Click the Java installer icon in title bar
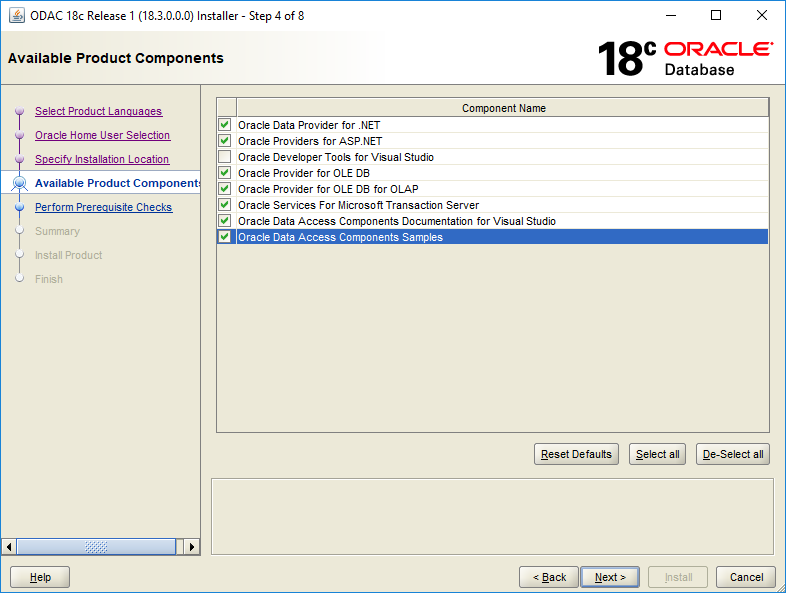The width and height of the screenshot is (786, 593). pos(17,16)
